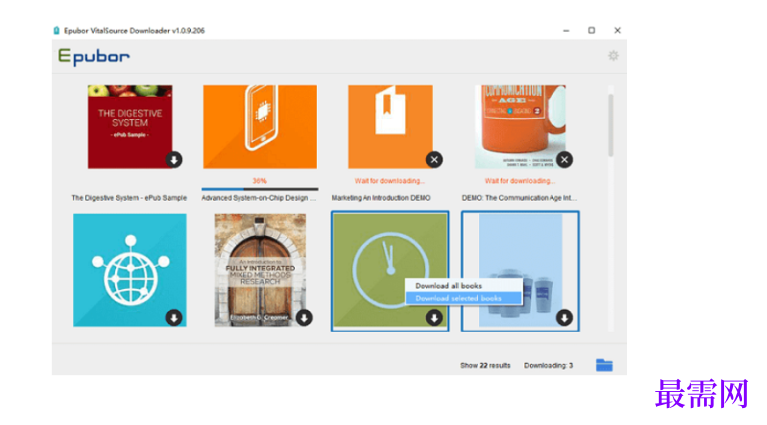Viewport: 767px width, 425px height.
Task: Click the 36% download progress bar
Action: point(260,189)
